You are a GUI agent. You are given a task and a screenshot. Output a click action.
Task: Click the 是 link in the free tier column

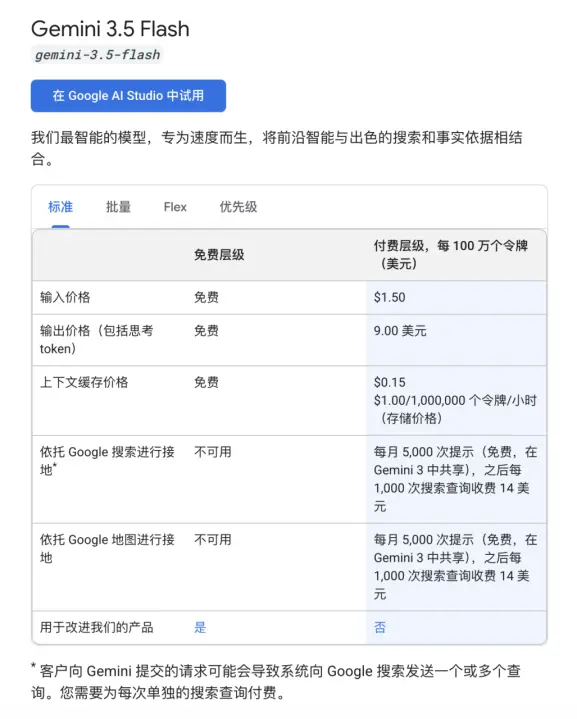[200, 627]
